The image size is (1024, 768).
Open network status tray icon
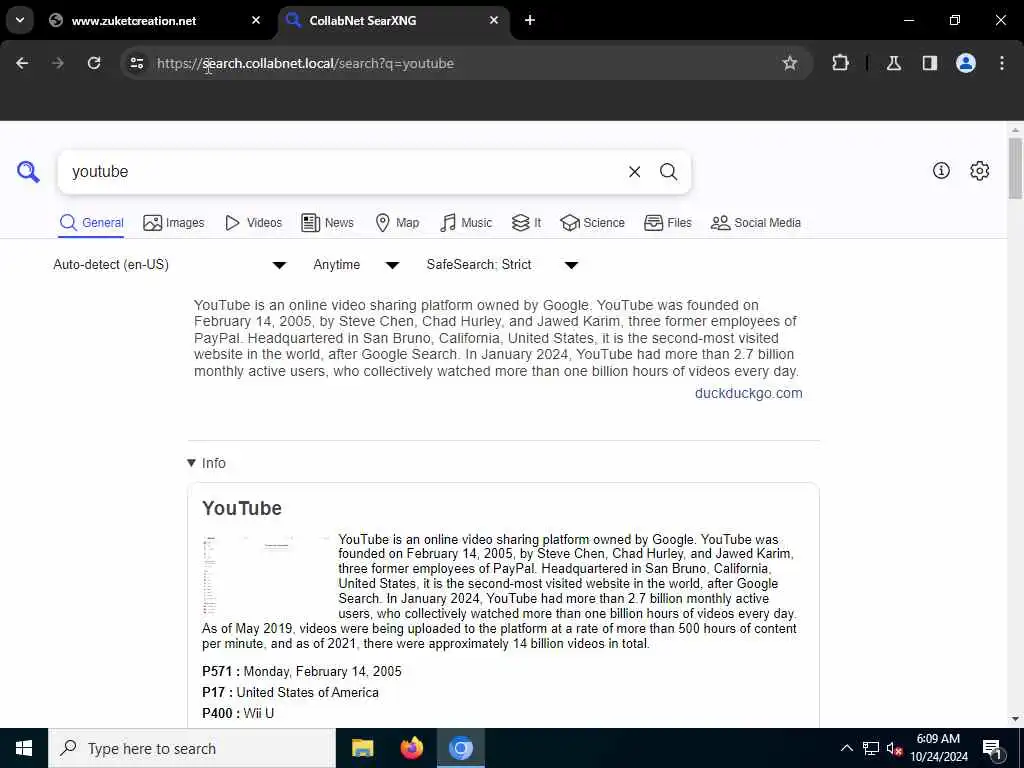[871, 748]
